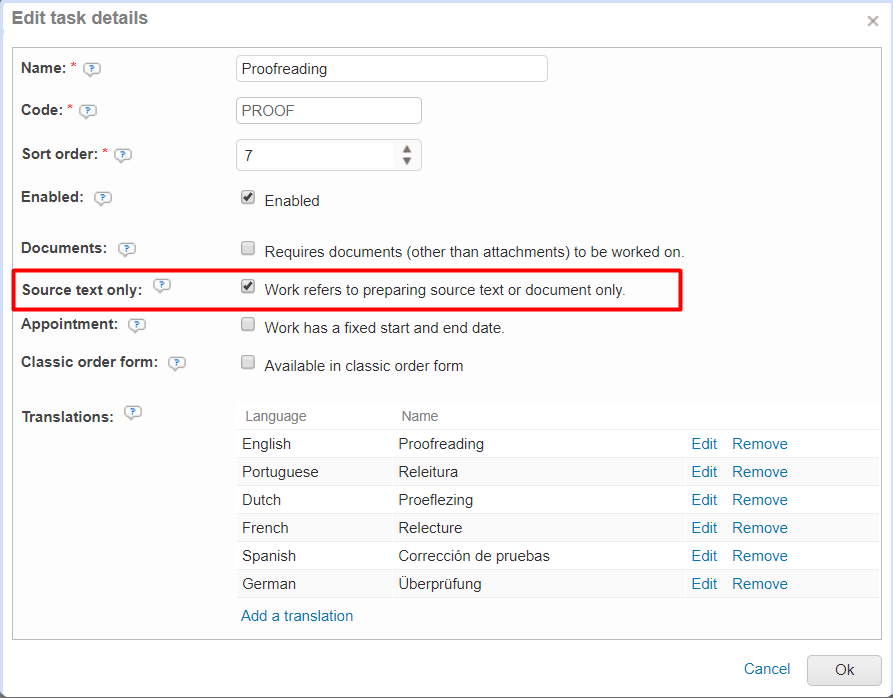Click into the Name input field
Image resolution: width=893 pixels, height=698 pixels.
click(x=392, y=69)
